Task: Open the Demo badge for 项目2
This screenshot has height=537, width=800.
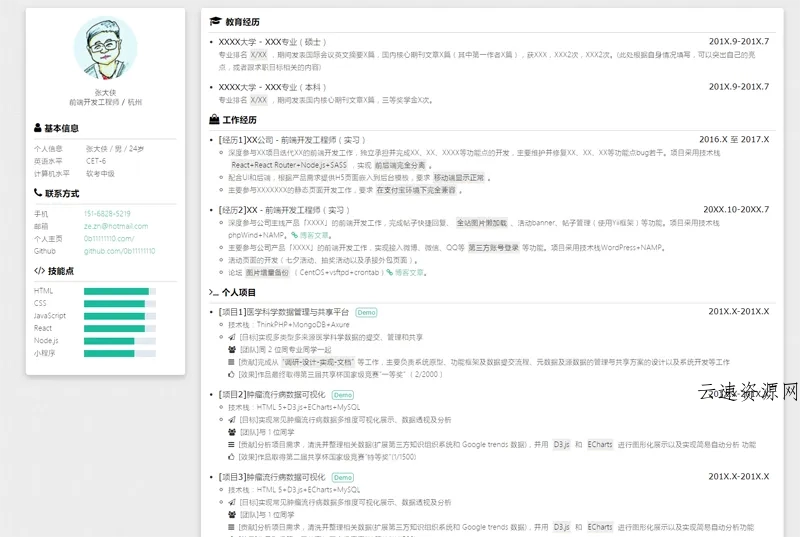Action: click(342, 395)
